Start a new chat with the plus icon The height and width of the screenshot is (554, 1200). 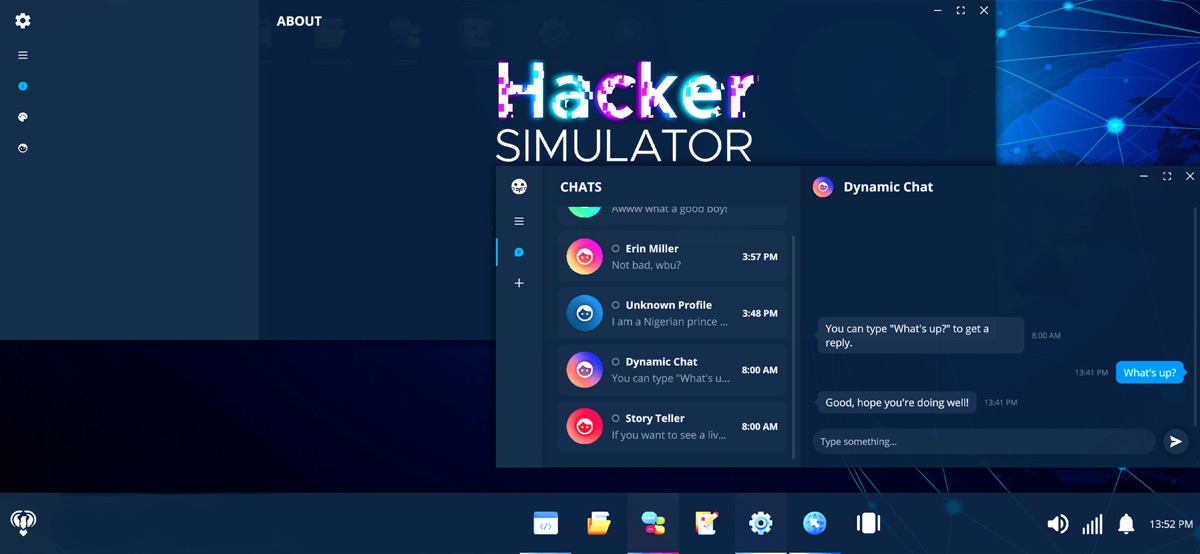tap(519, 284)
